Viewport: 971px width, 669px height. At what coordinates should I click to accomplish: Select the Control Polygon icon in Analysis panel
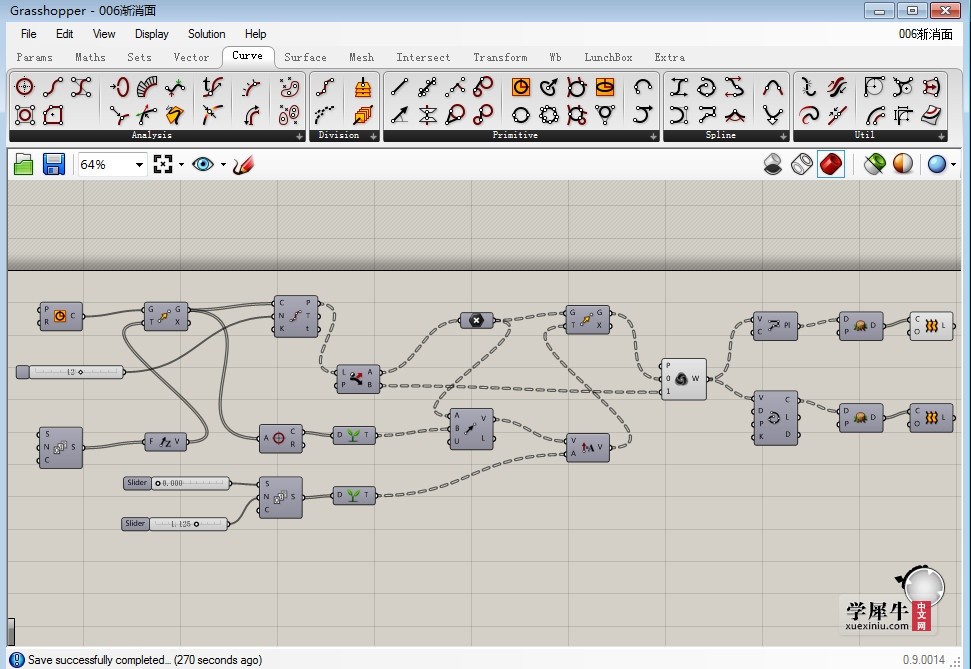click(81, 87)
